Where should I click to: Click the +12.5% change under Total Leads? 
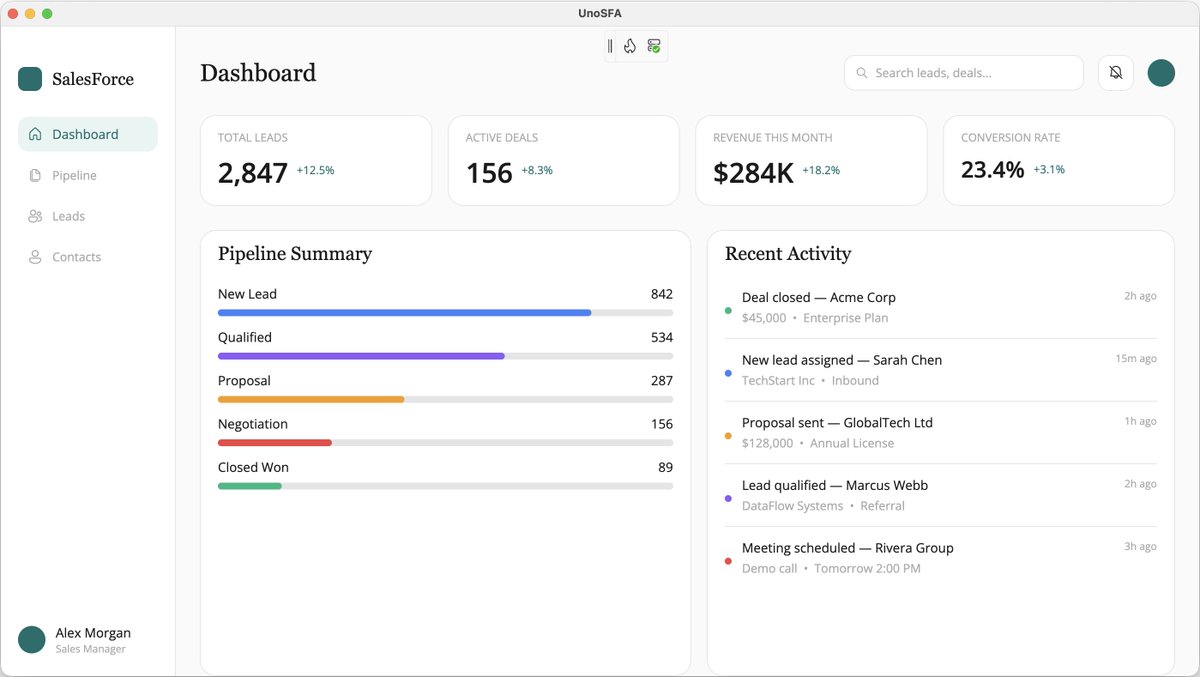[x=315, y=171]
